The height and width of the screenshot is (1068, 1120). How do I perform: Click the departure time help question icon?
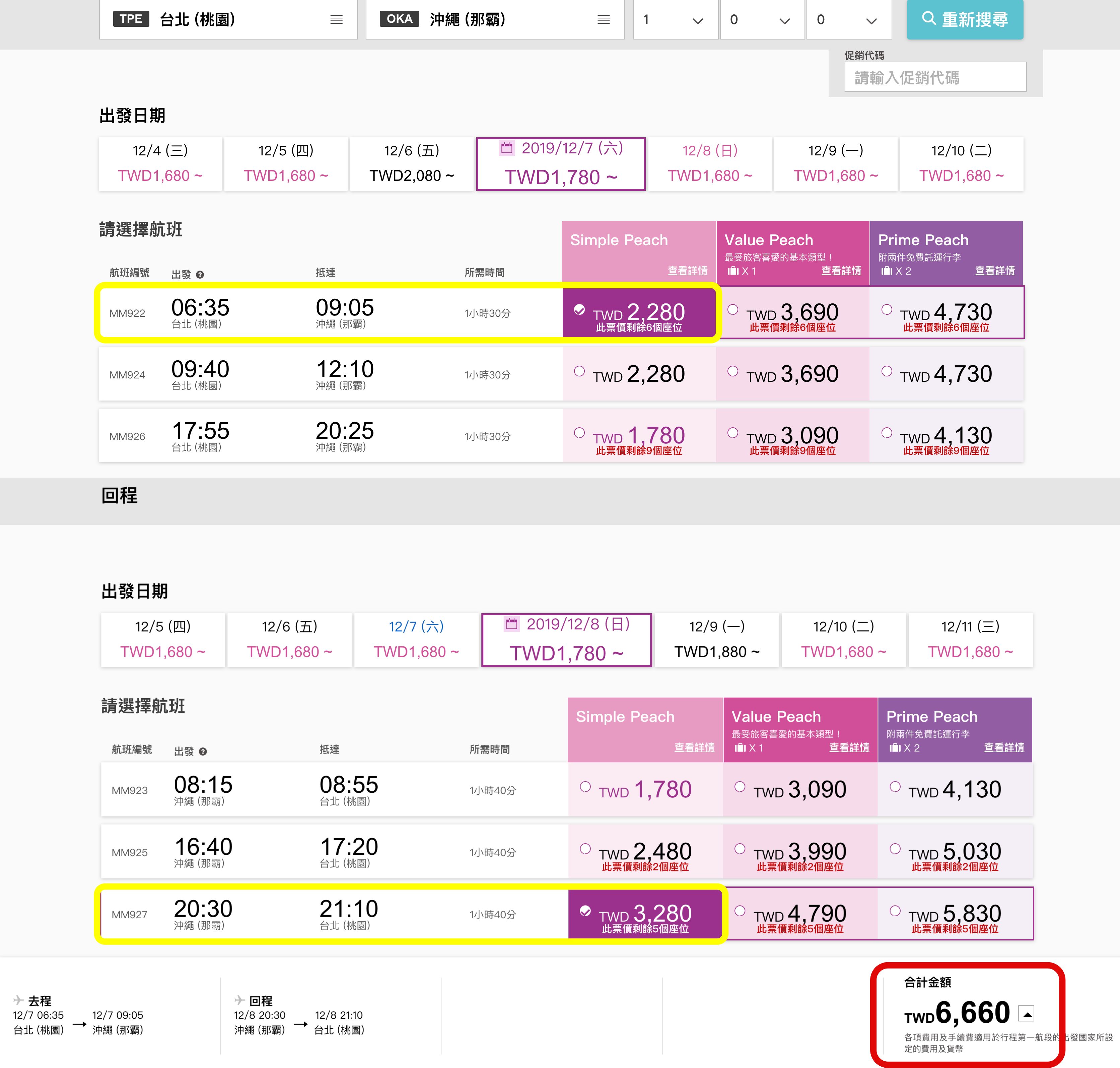click(200, 275)
